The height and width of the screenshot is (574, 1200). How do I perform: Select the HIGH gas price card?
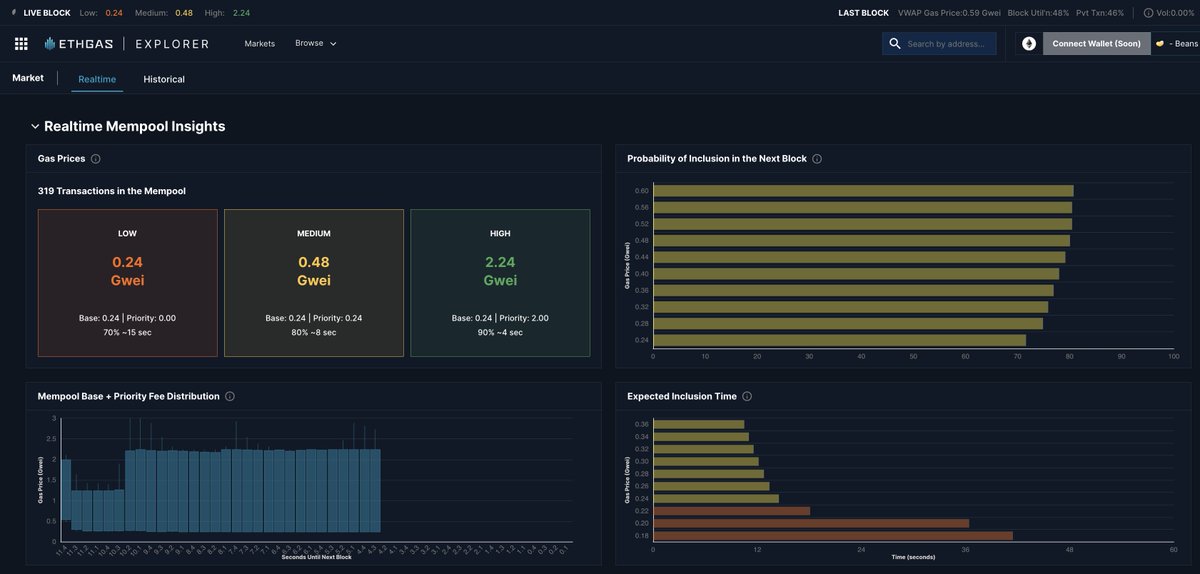coord(500,283)
